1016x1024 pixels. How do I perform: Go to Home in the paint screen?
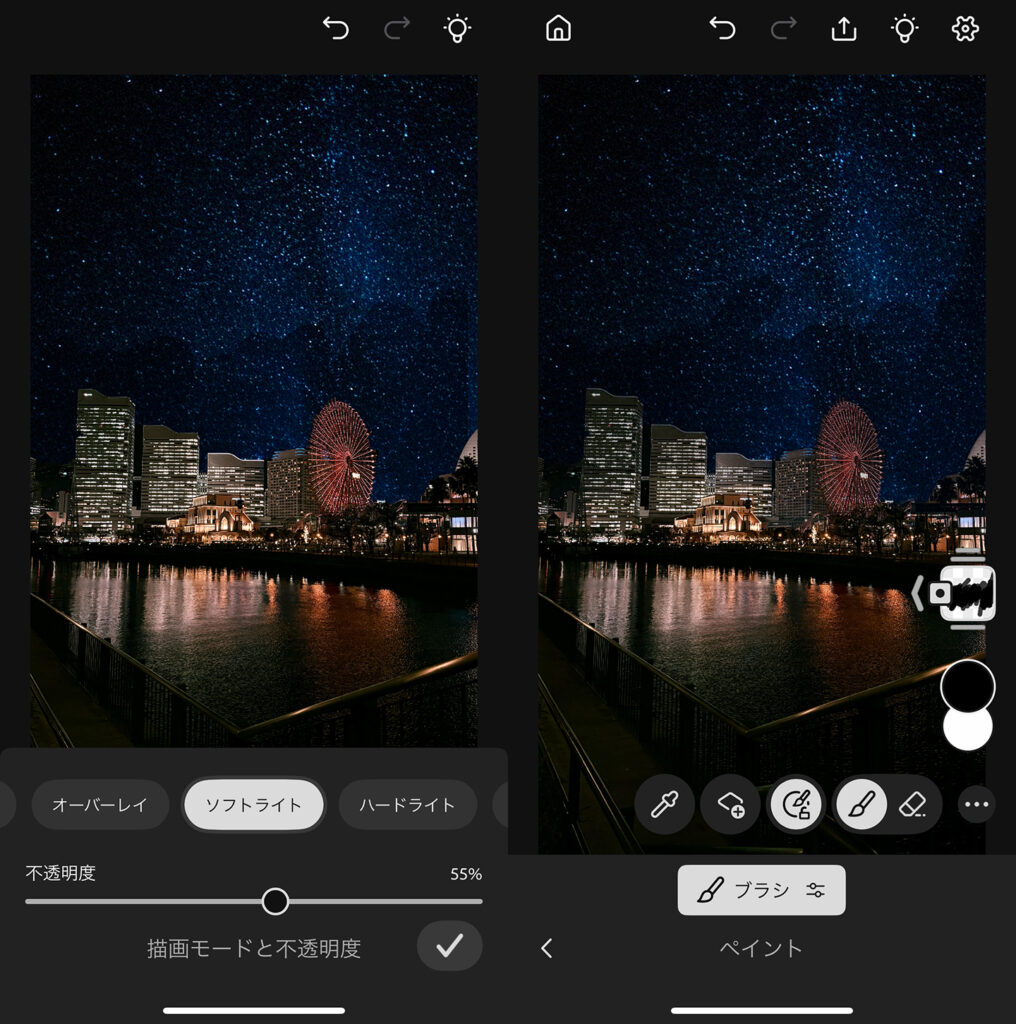pos(558,29)
